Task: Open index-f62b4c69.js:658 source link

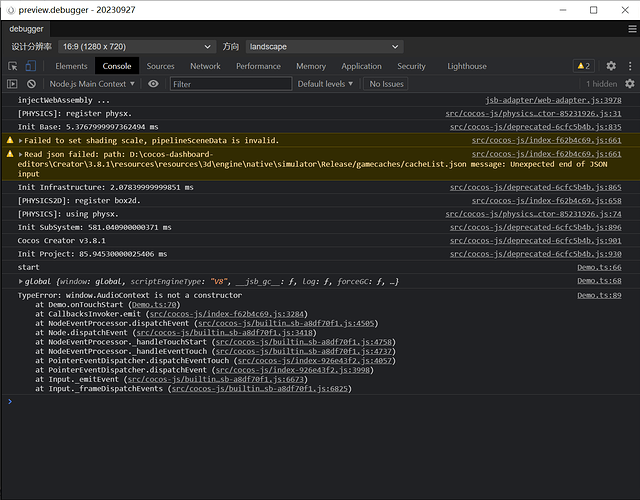Action: click(547, 201)
